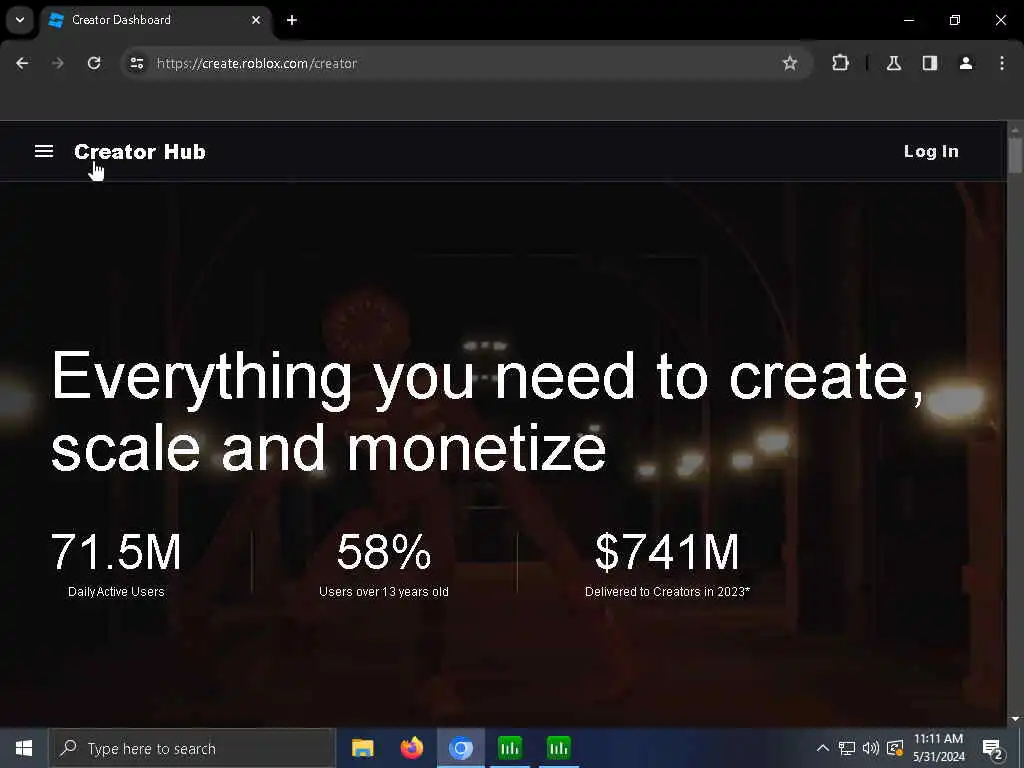Click 'Users over 13 years old' label

tap(384, 592)
